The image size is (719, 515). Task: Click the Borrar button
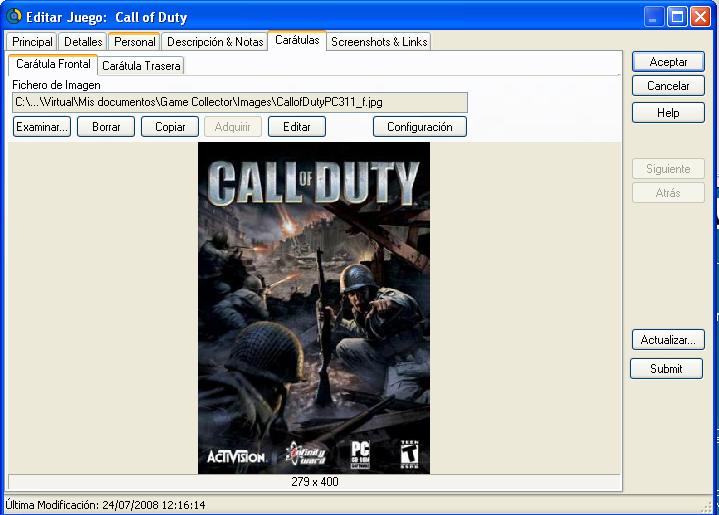pos(106,127)
